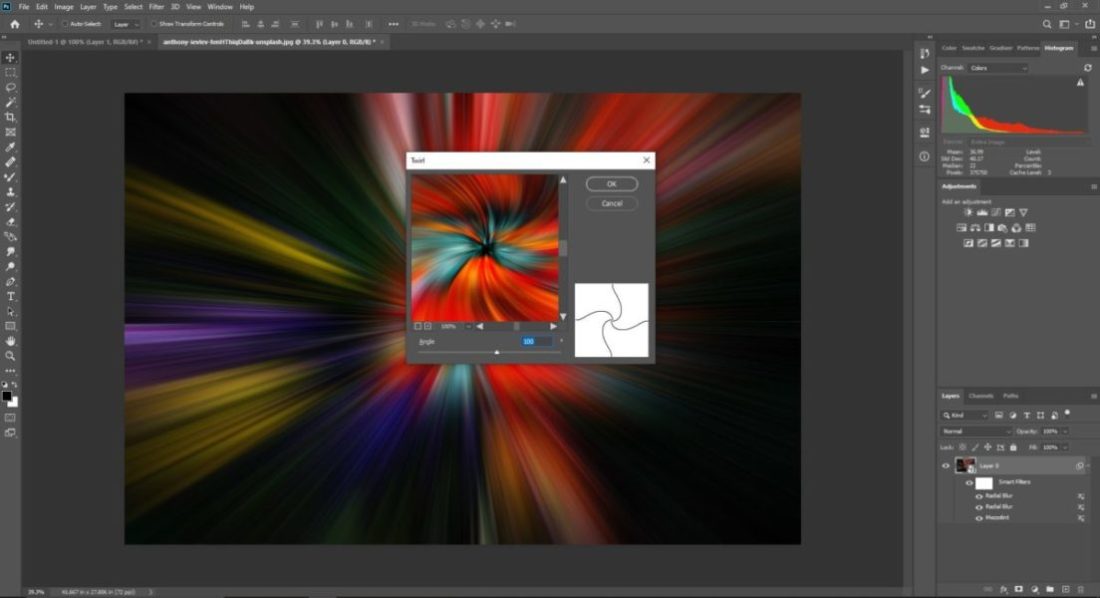Select the Pen tool

click(x=10, y=281)
